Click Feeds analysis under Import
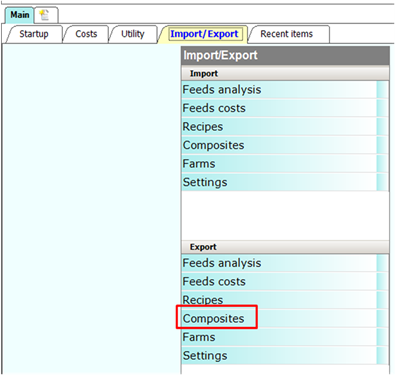The image size is (395, 375). point(285,90)
